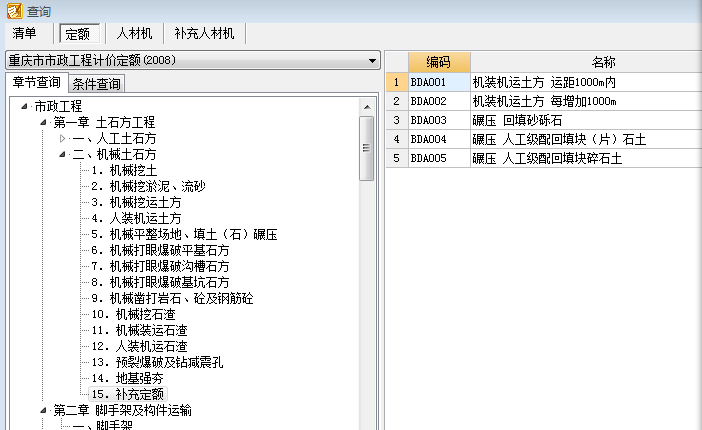Select 9. 机械凿打岩石、砼及钢筋砼
Viewport: 702px width, 430px height.
172,298
